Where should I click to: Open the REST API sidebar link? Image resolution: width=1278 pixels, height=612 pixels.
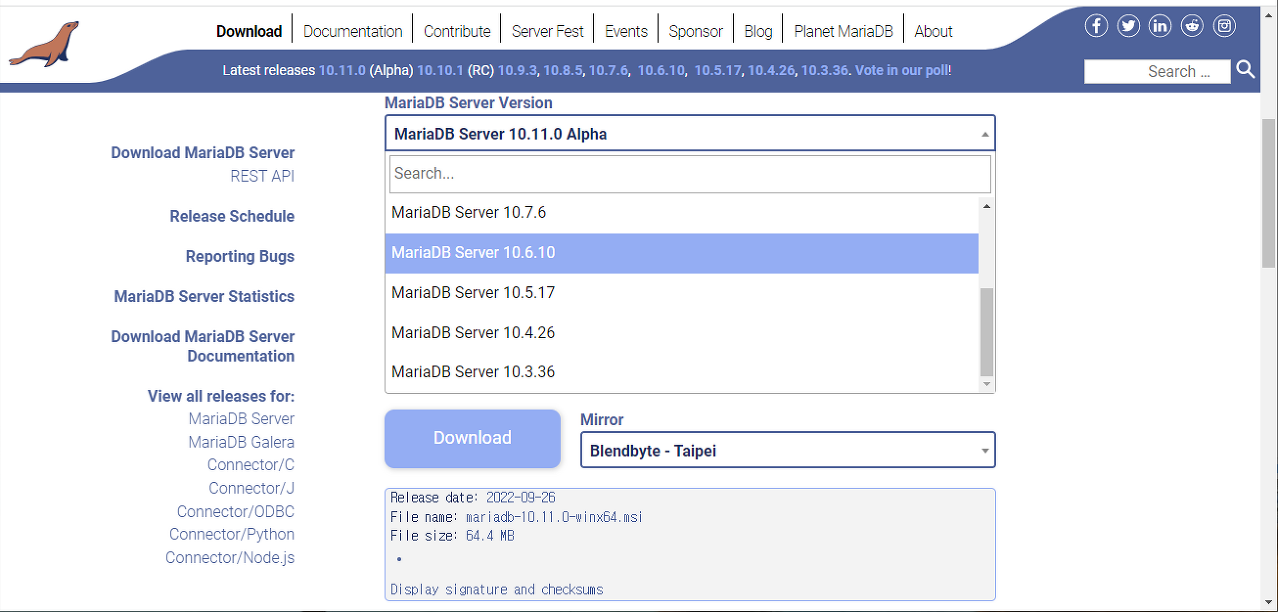pyautogui.click(x=263, y=176)
